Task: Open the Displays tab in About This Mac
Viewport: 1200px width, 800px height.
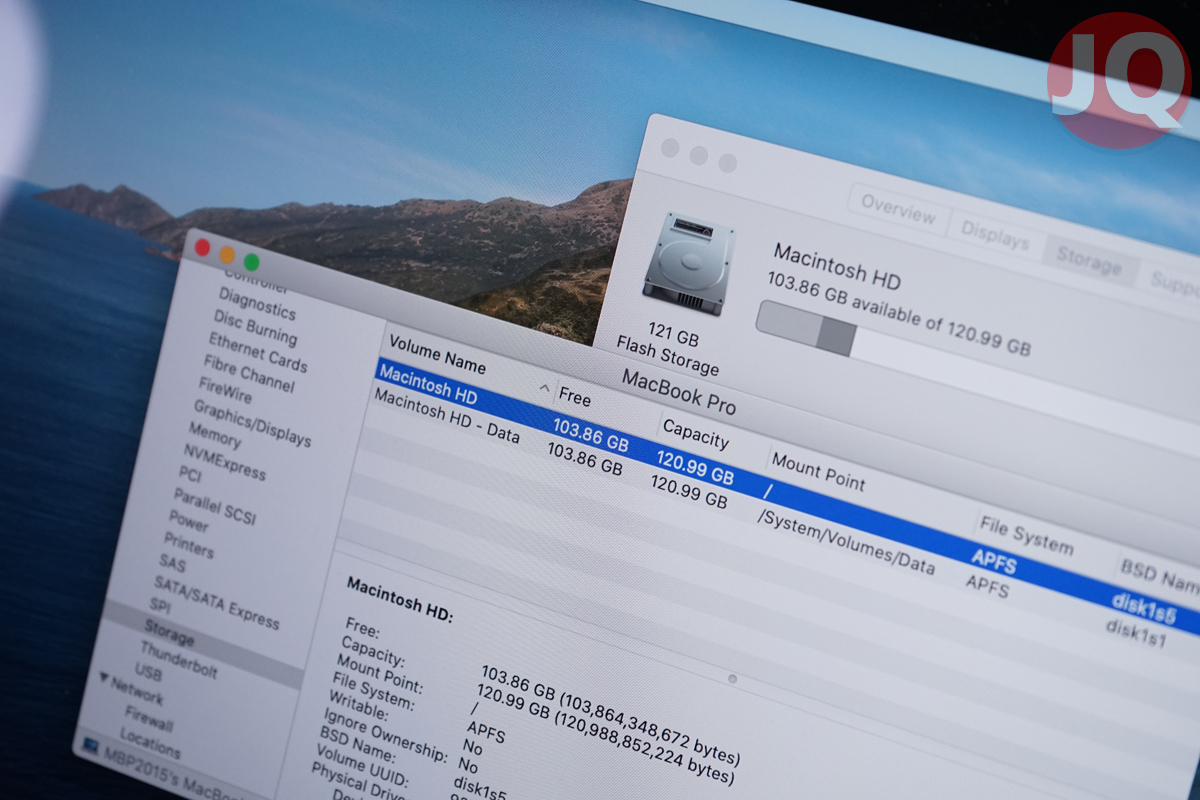Action: pos(995,237)
